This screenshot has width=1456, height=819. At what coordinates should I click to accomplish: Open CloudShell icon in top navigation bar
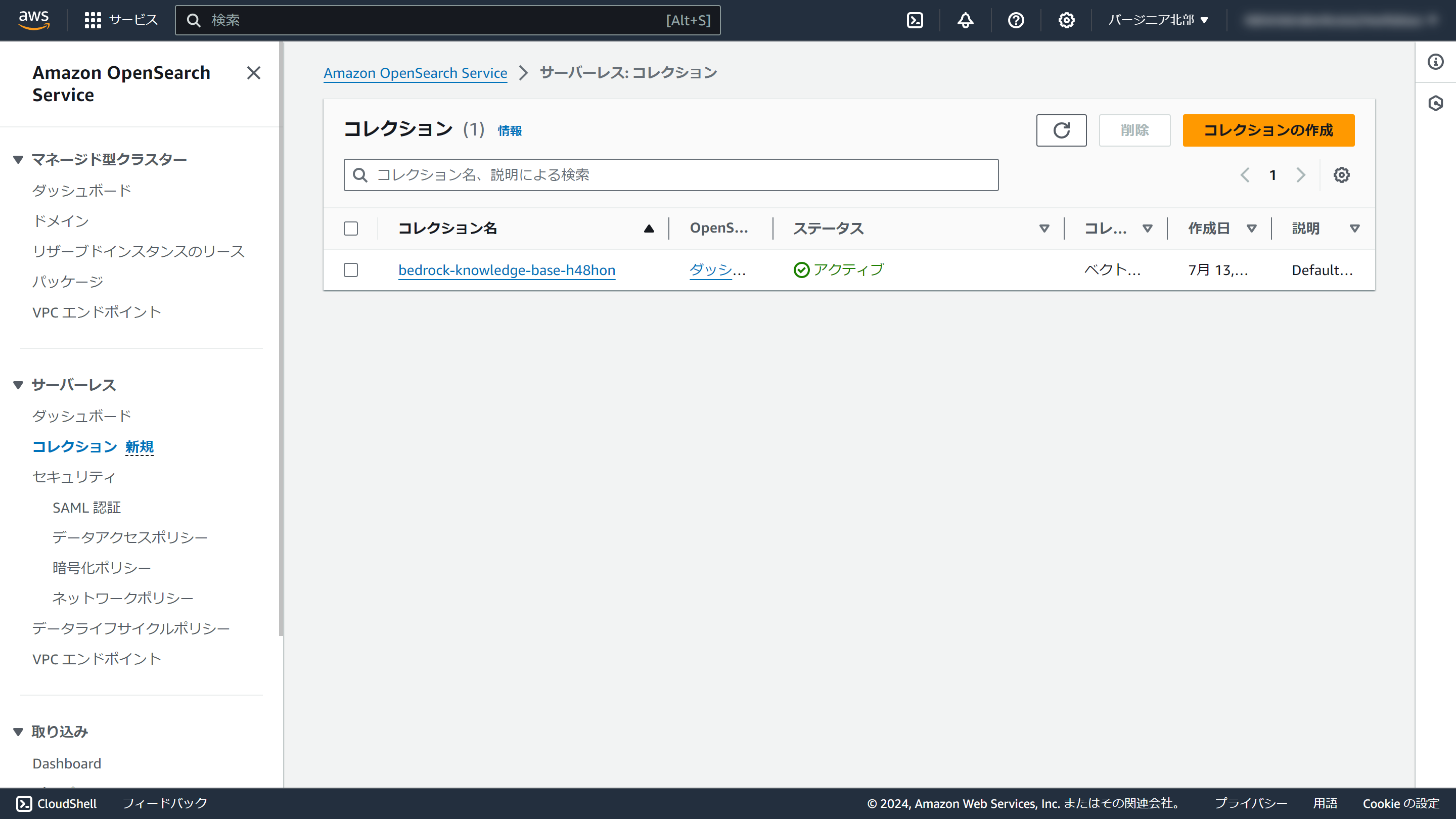point(915,20)
